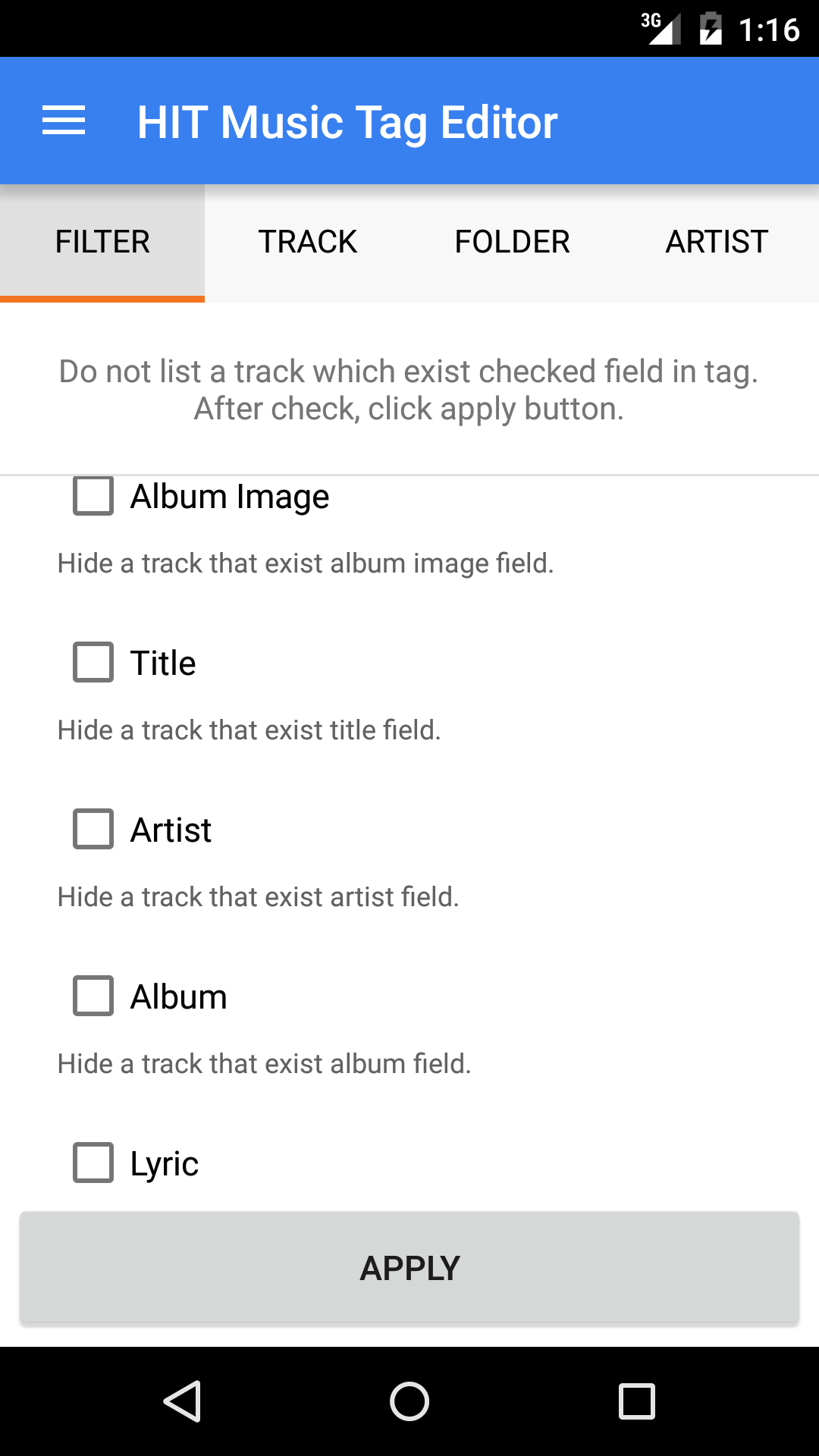The image size is (819, 1456).
Task: Enable the Title filter checkbox
Action: (93, 662)
